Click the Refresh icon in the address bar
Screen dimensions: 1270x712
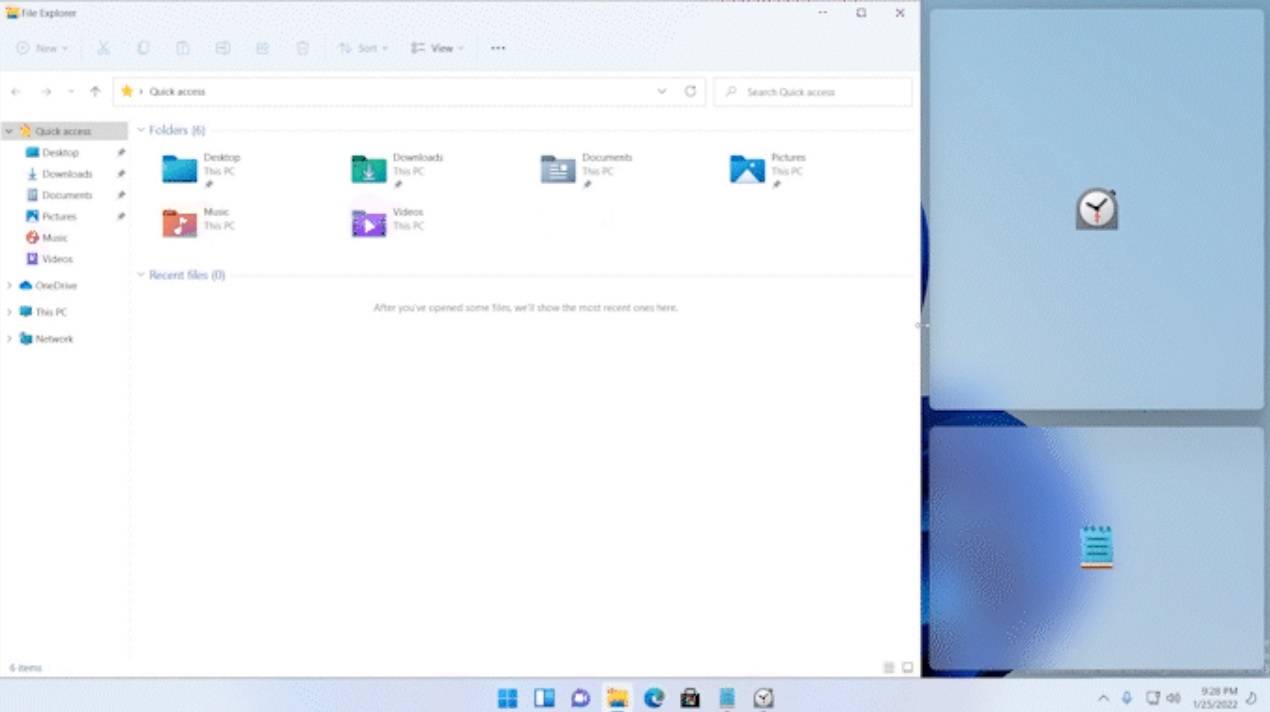(x=690, y=91)
